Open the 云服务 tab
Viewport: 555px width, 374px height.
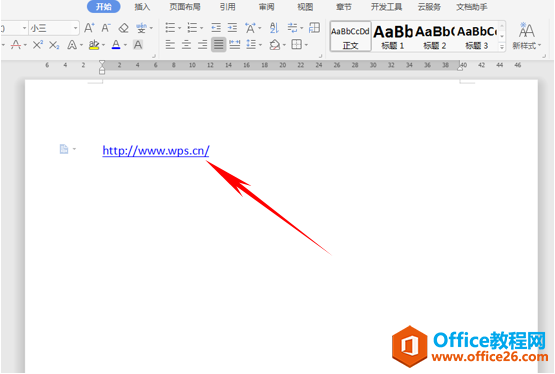(429, 7)
